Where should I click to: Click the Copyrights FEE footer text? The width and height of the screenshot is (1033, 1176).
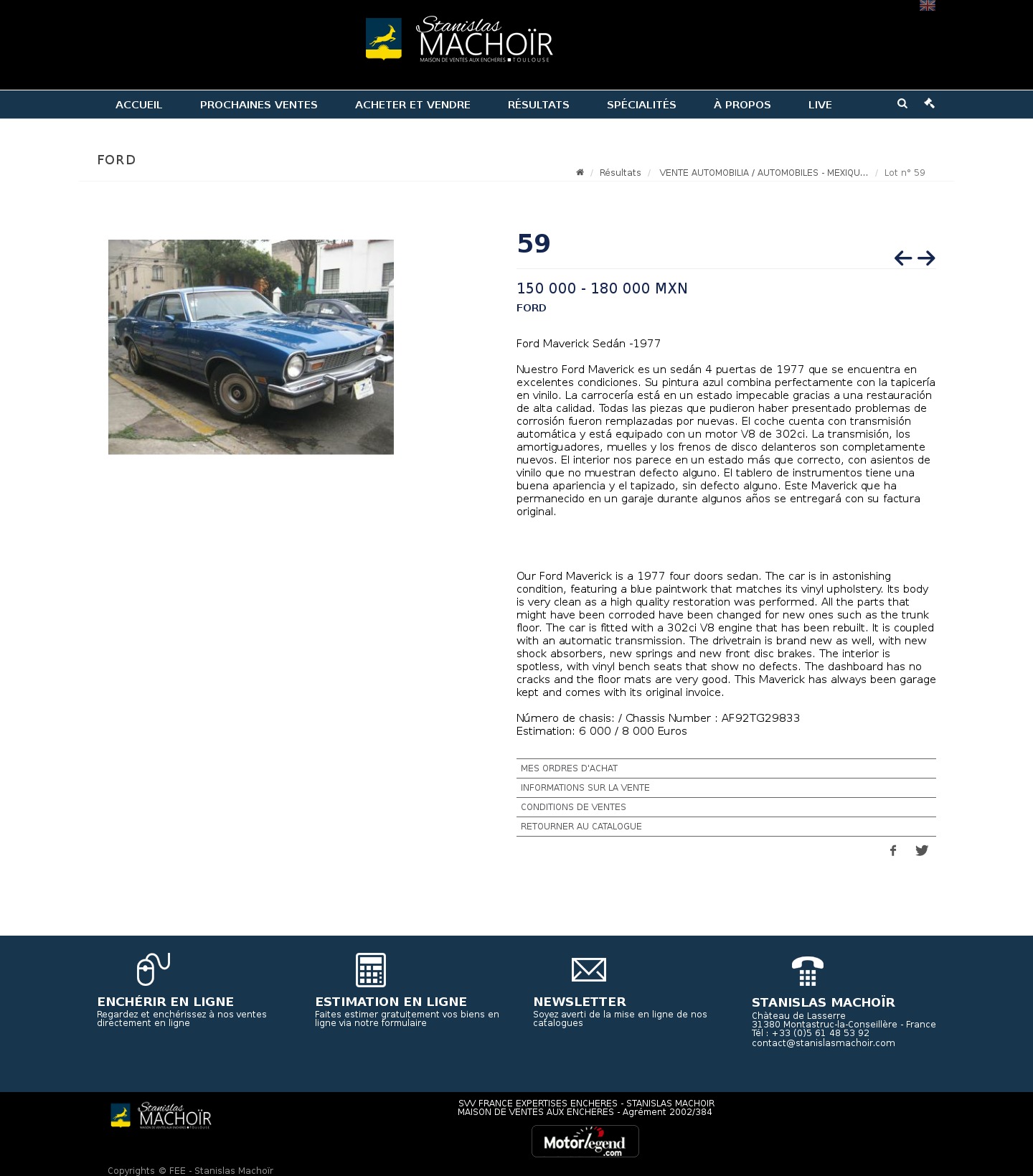tap(191, 1171)
